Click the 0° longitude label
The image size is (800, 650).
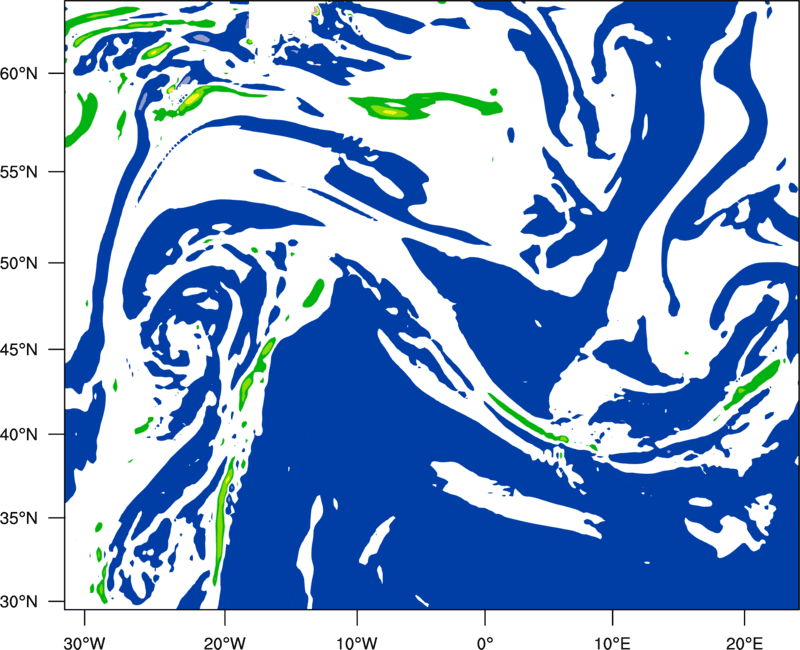(x=485, y=642)
